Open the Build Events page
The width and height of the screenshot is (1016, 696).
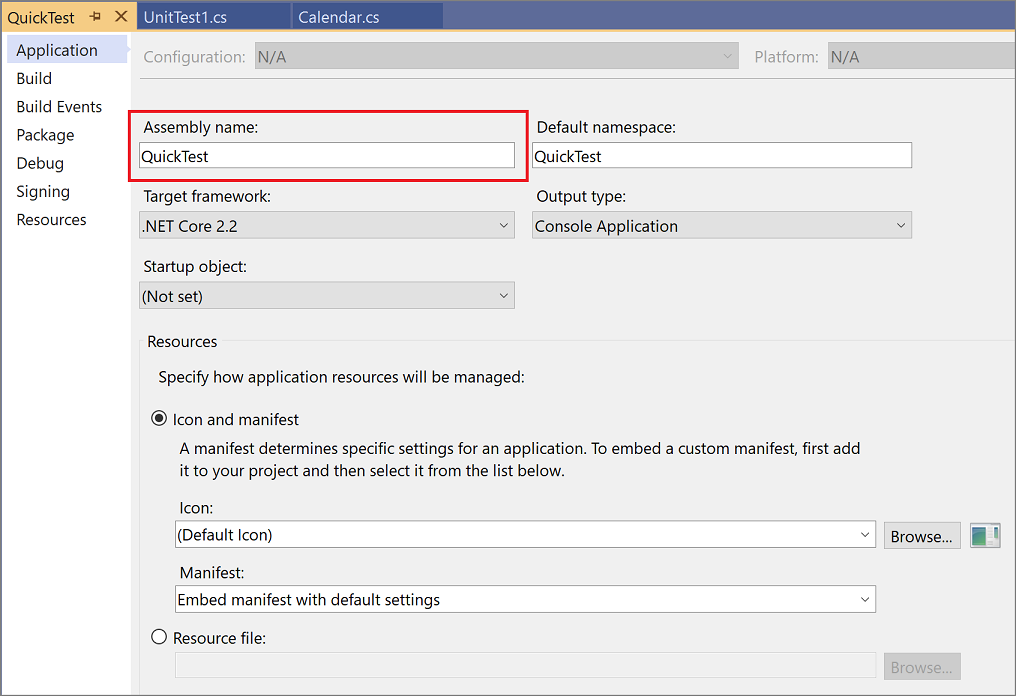[x=59, y=107]
